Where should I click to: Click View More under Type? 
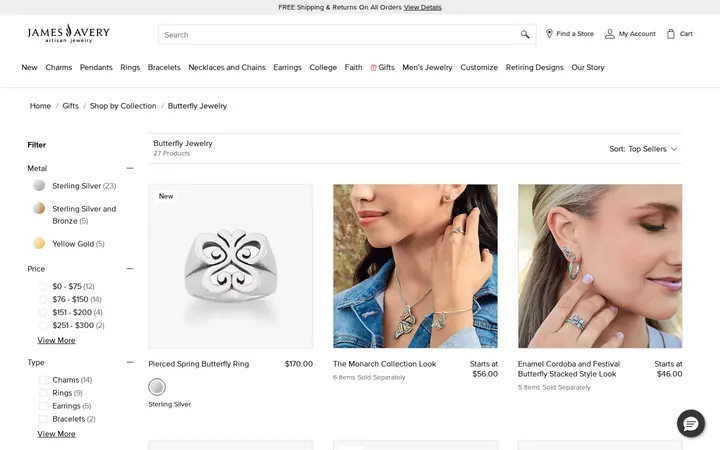tap(56, 434)
